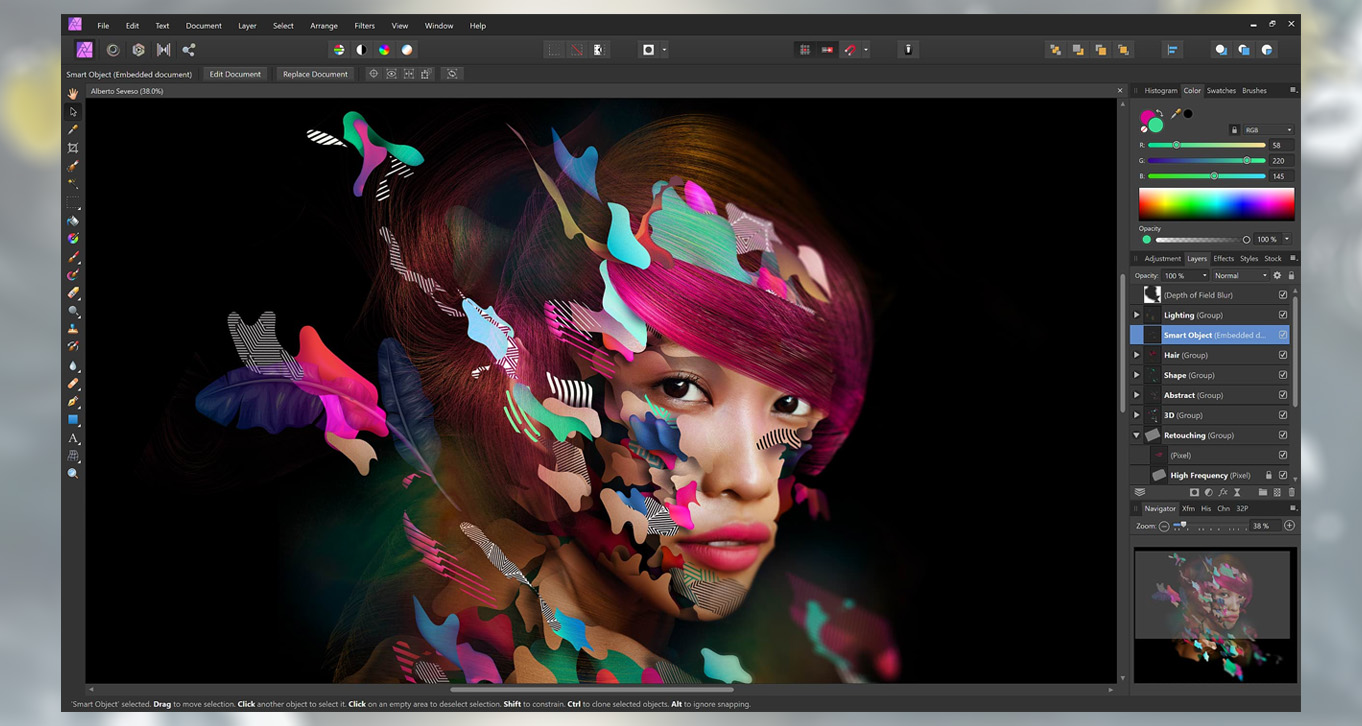Open the Filters menu
Screen dimensions: 1362x726
tap(365, 25)
